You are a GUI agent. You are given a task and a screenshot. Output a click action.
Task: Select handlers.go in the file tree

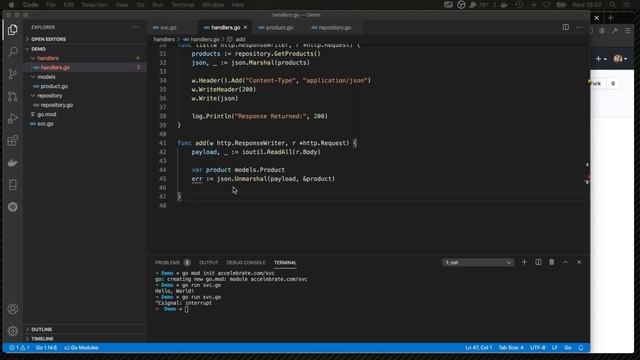(55, 68)
